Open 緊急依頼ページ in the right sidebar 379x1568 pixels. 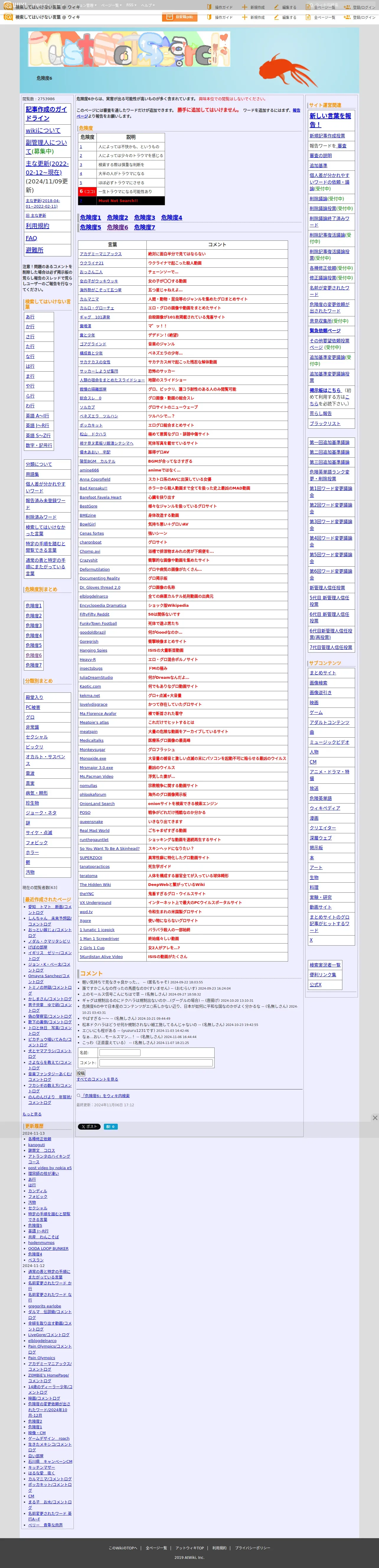(325, 331)
